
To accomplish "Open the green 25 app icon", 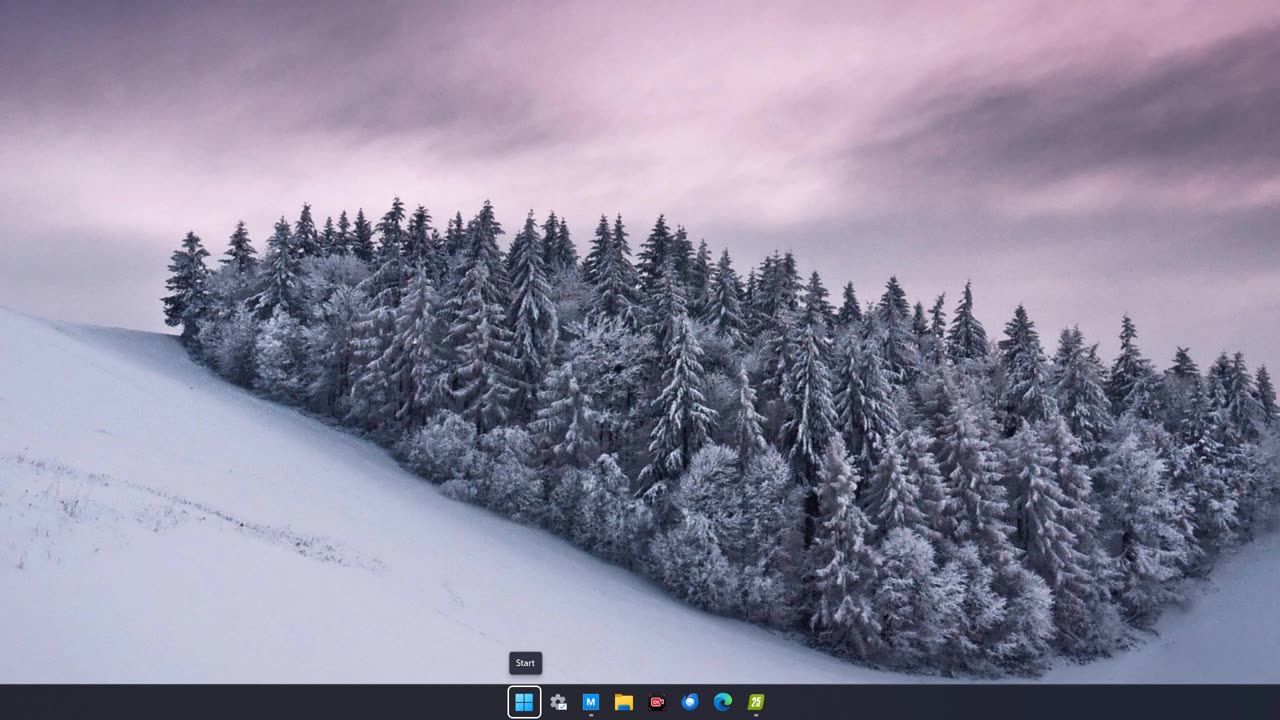I will 756,702.
